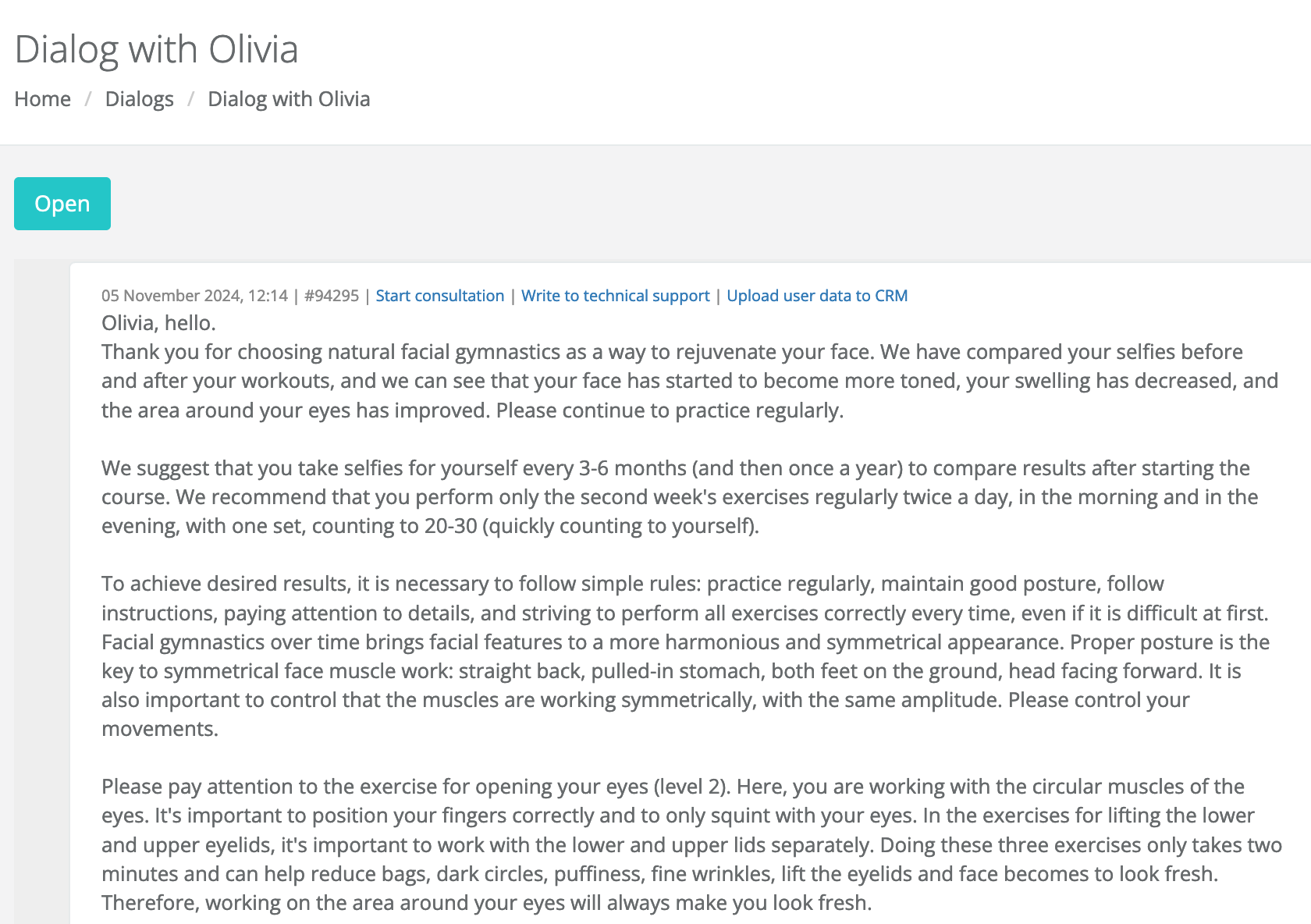Click the paragraph beginning Thank you for choosing
1311x924 pixels.
click(690, 381)
